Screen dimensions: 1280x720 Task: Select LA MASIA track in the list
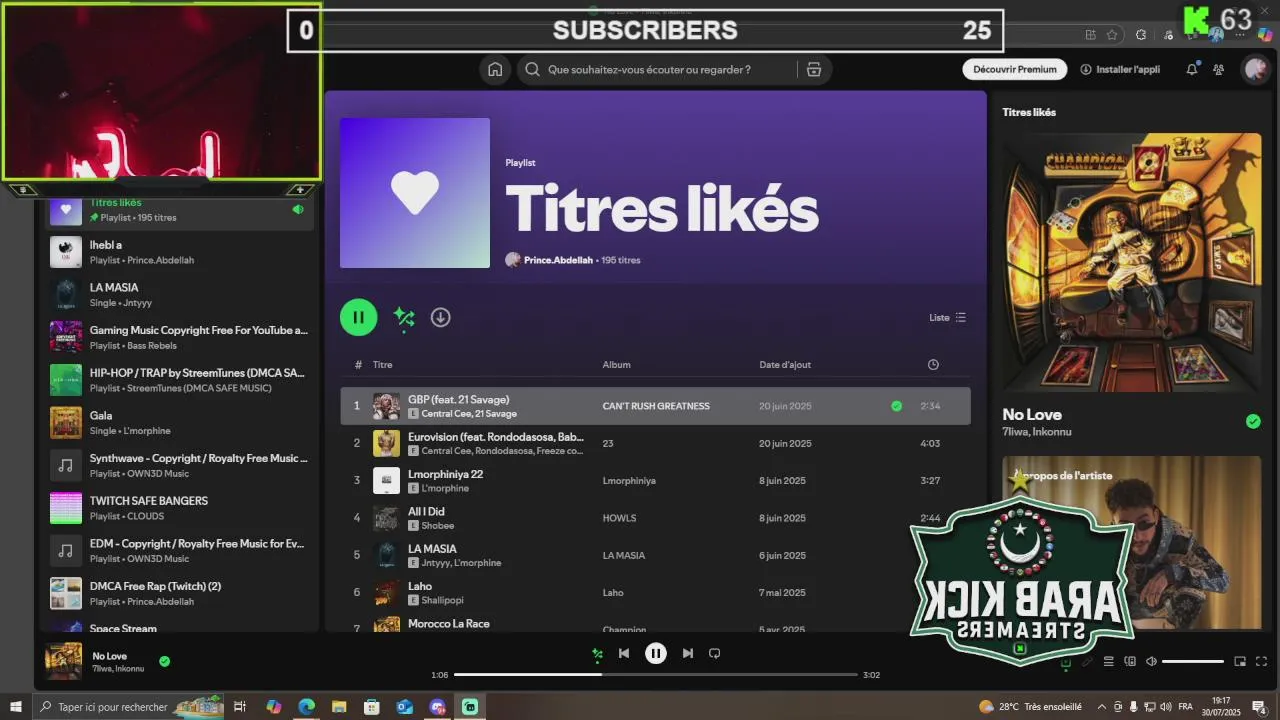tap(432, 549)
